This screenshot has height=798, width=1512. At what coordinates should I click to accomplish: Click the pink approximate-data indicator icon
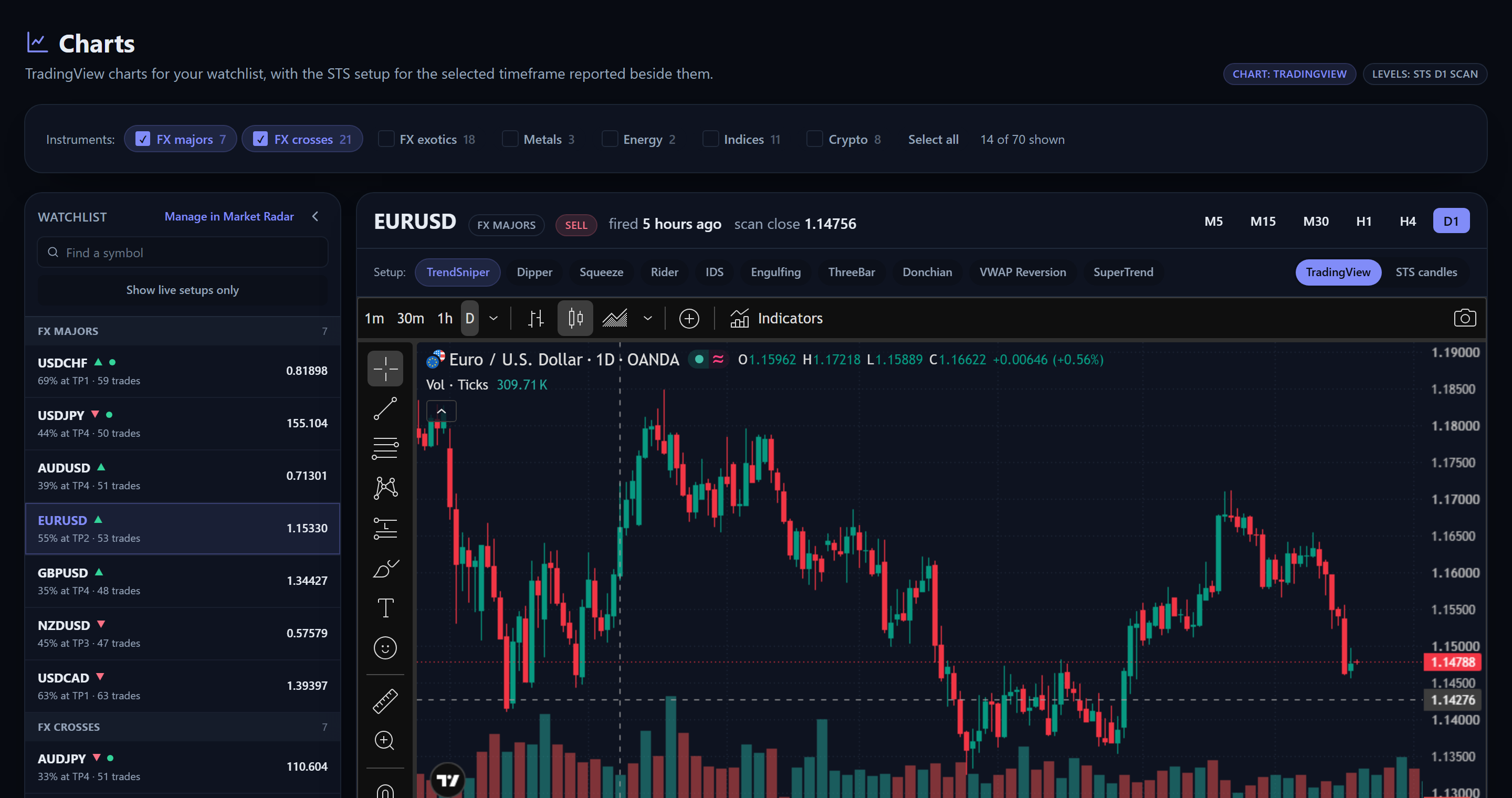click(718, 359)
